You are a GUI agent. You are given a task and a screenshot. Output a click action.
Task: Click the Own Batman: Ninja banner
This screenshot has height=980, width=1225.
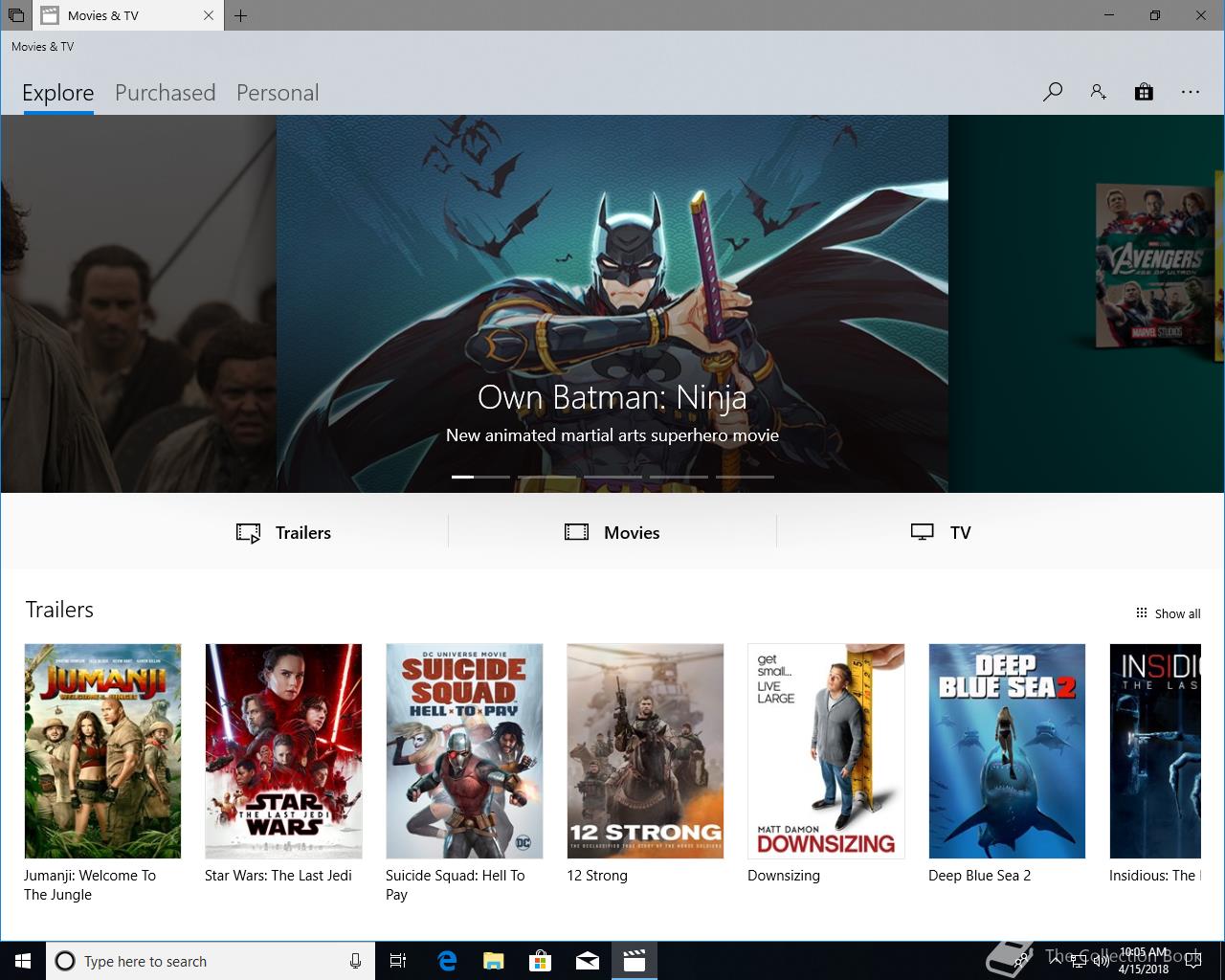click(x=612, y=303)
